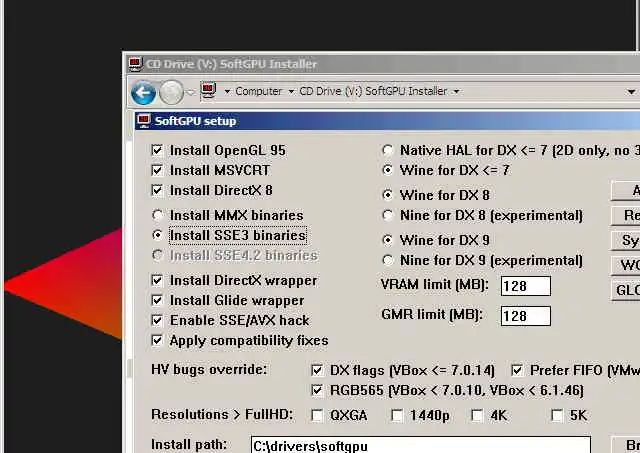Click the SoftGPU monitor icon in address bar
This screenshot has width=640, height=453.
(208, 91)
